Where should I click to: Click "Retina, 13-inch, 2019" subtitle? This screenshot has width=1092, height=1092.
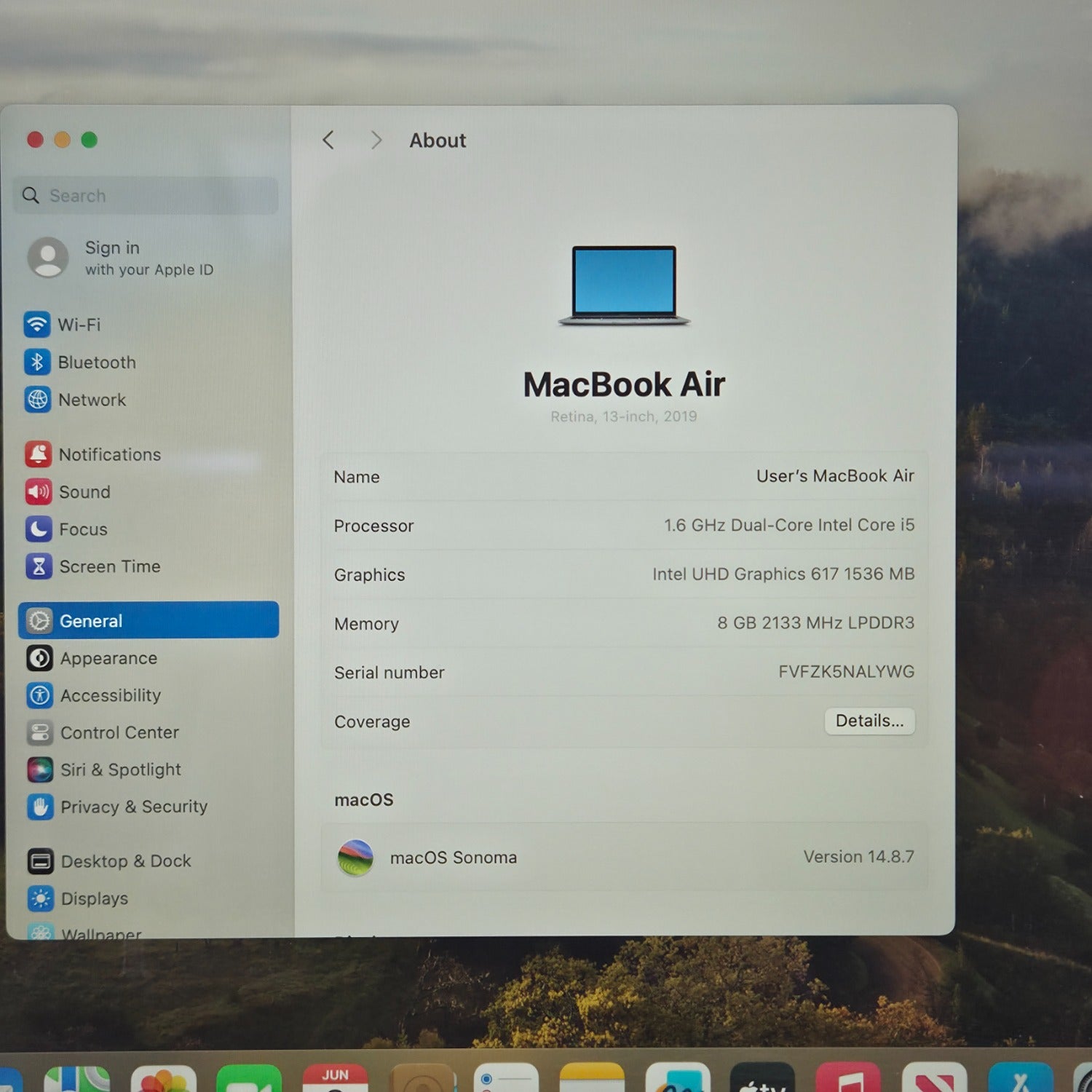[624, 416]
